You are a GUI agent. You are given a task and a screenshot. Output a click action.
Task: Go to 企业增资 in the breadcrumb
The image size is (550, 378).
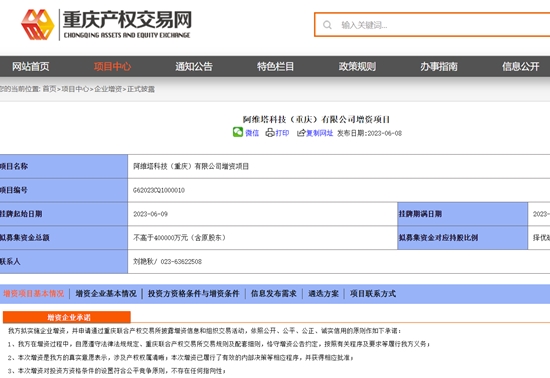click(108, 89)
